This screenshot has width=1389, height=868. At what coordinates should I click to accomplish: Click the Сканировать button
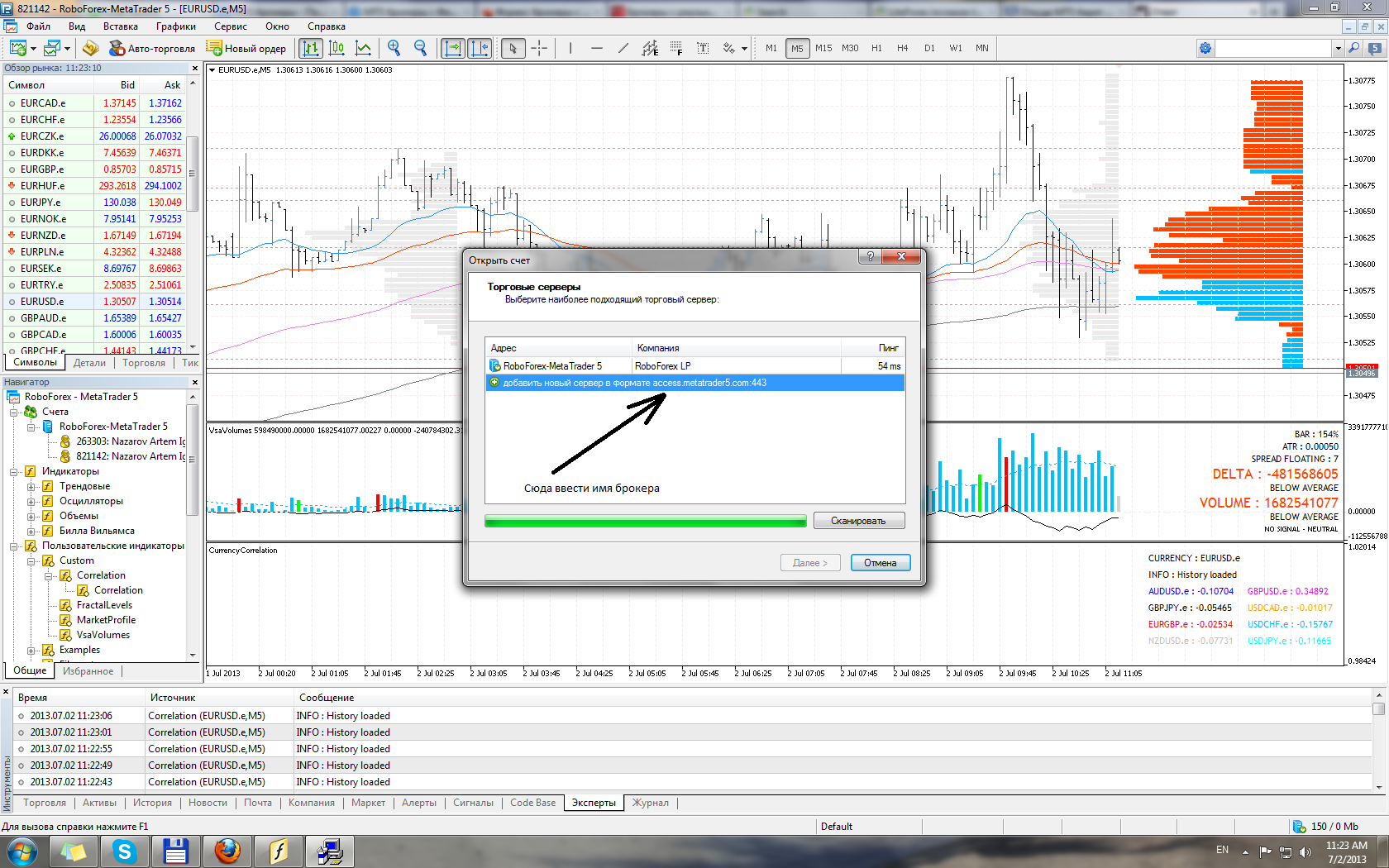(x=858, y=521)
